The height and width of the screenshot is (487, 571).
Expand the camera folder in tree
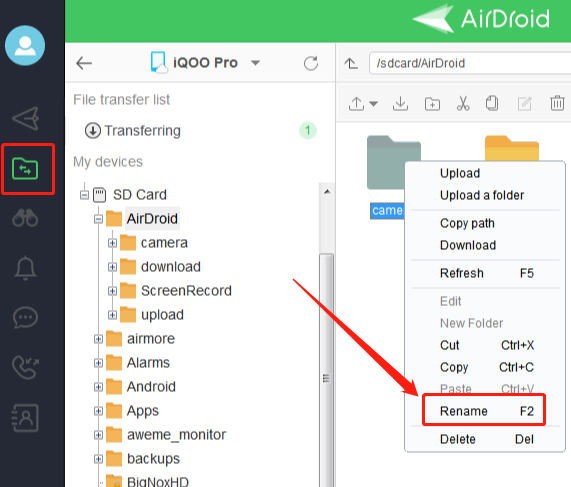click(x=112, y=243)
